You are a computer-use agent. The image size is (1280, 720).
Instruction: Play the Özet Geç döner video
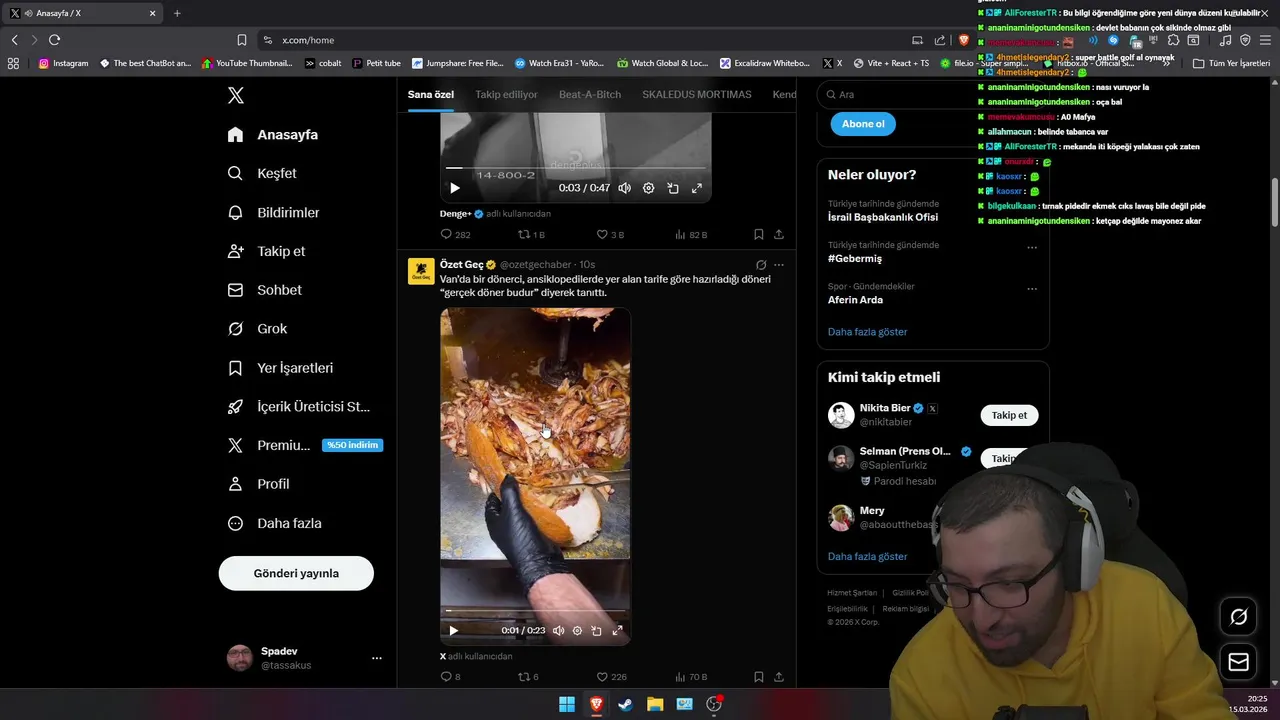454,630
